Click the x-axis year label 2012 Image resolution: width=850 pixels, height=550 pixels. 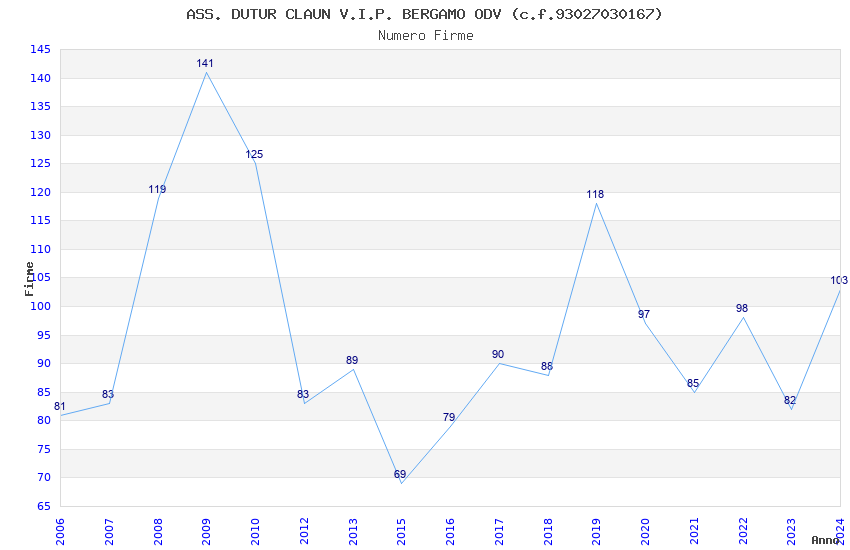pyautogui.click(x=304, y=532)
